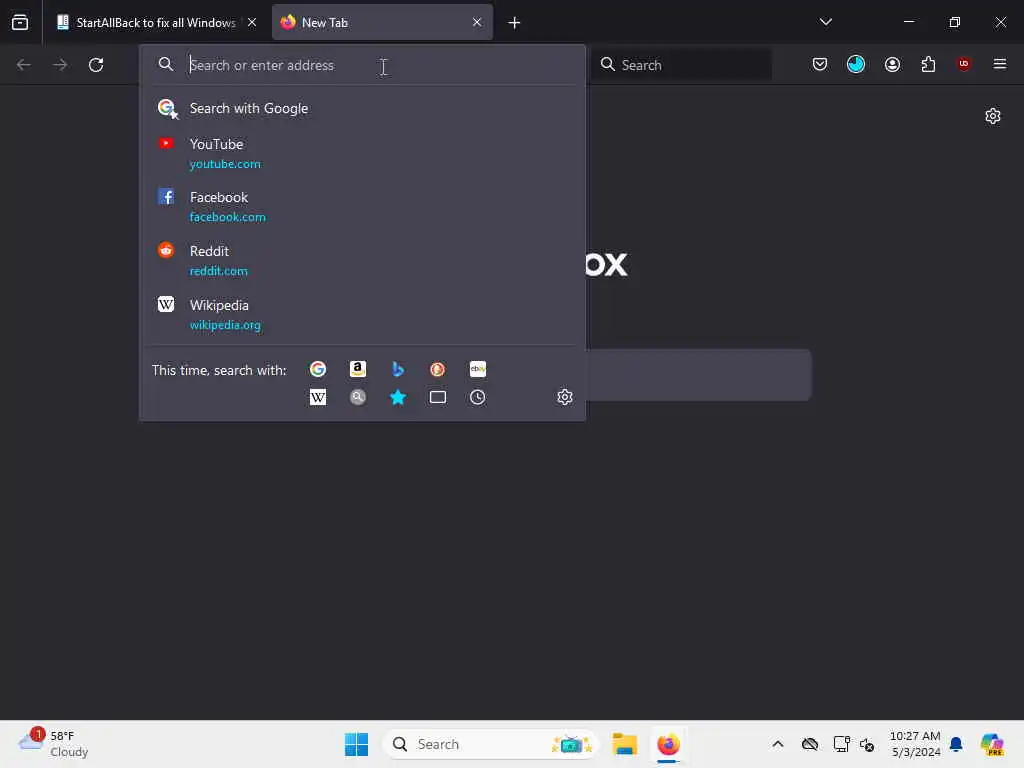Click OneDrive cloud tray icon
This screenshot has height=768, width=1024.
coord(810,744)
